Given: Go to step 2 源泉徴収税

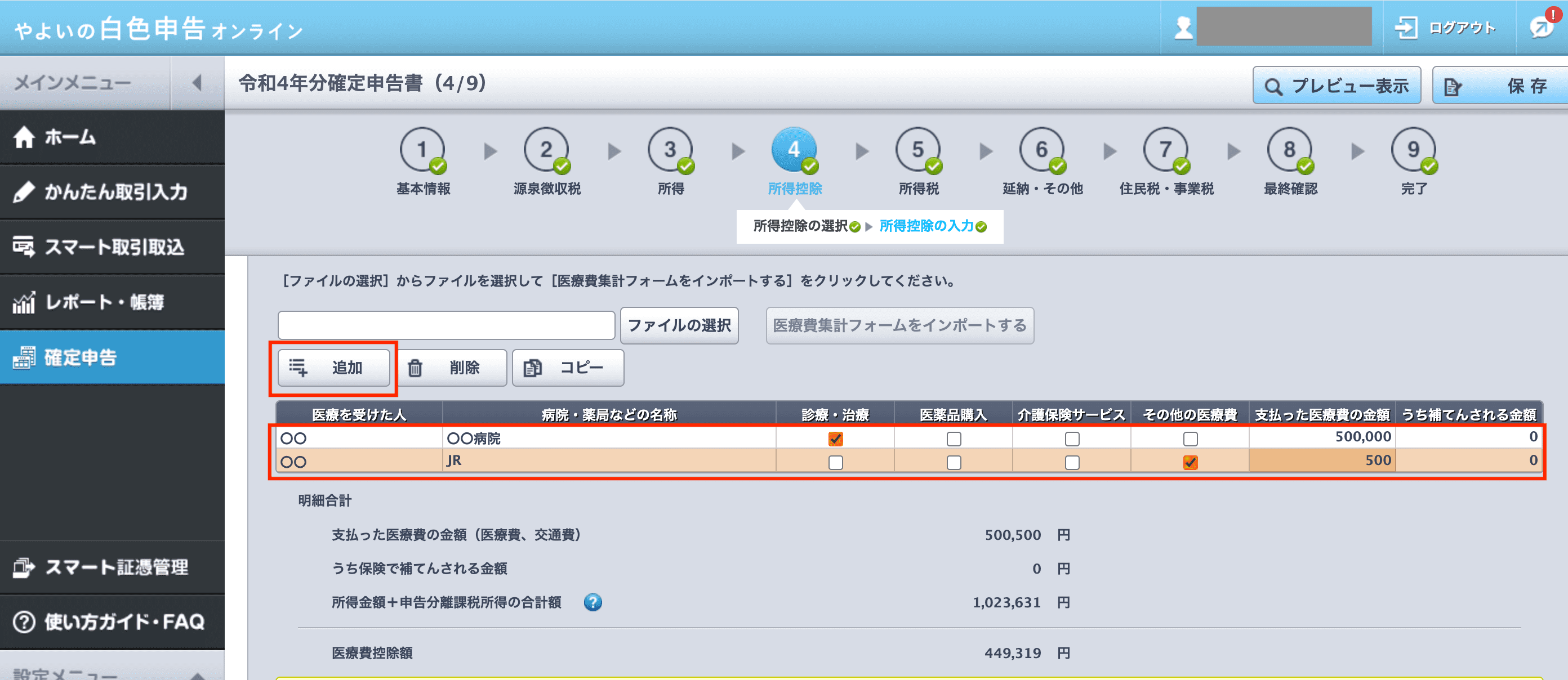Looking at the screenshot, I should (x=547, y=162).
